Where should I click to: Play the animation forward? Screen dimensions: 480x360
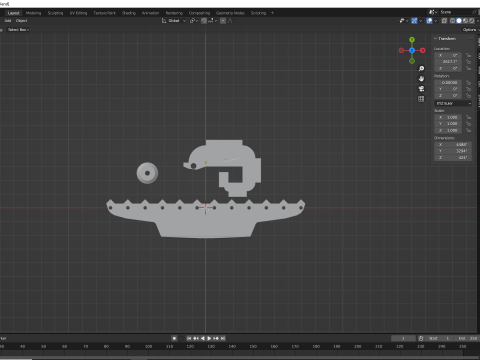[209, 338]
